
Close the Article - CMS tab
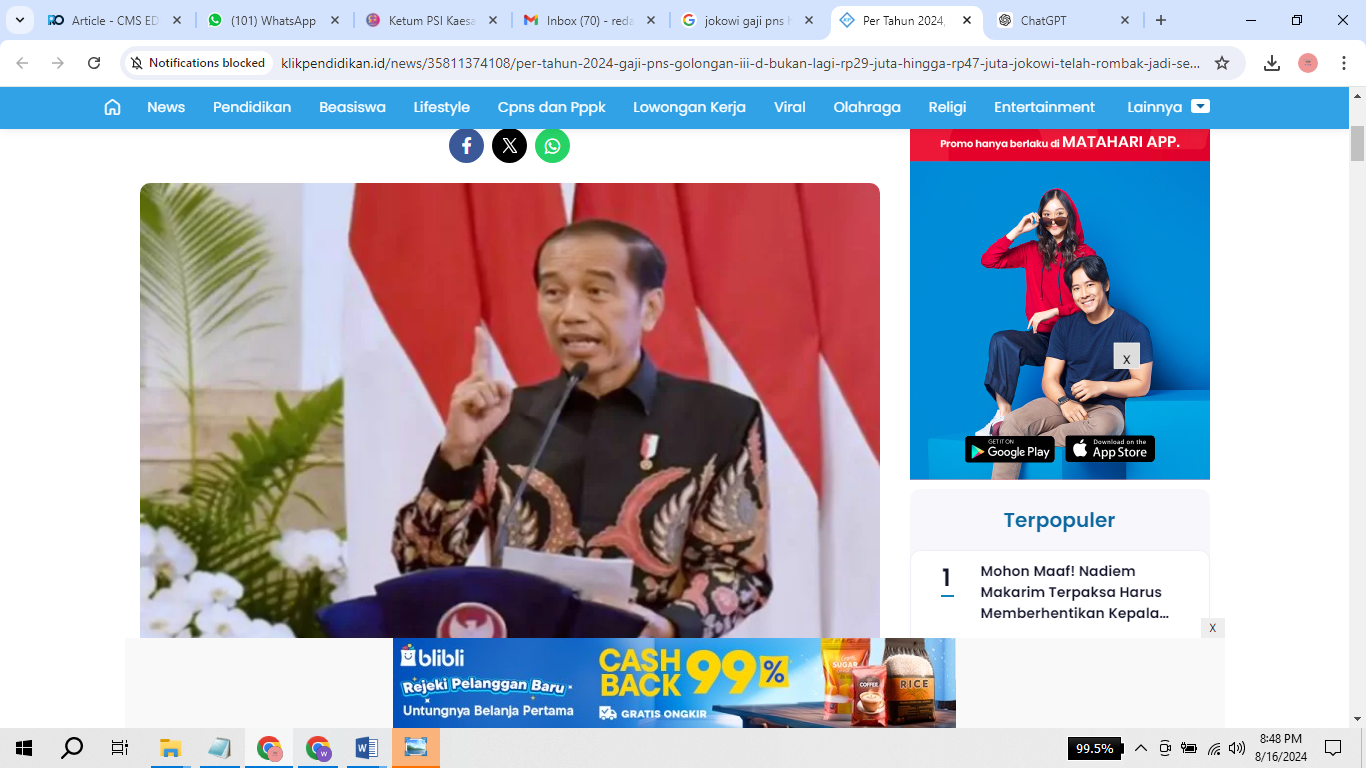(x=177, y=20)
